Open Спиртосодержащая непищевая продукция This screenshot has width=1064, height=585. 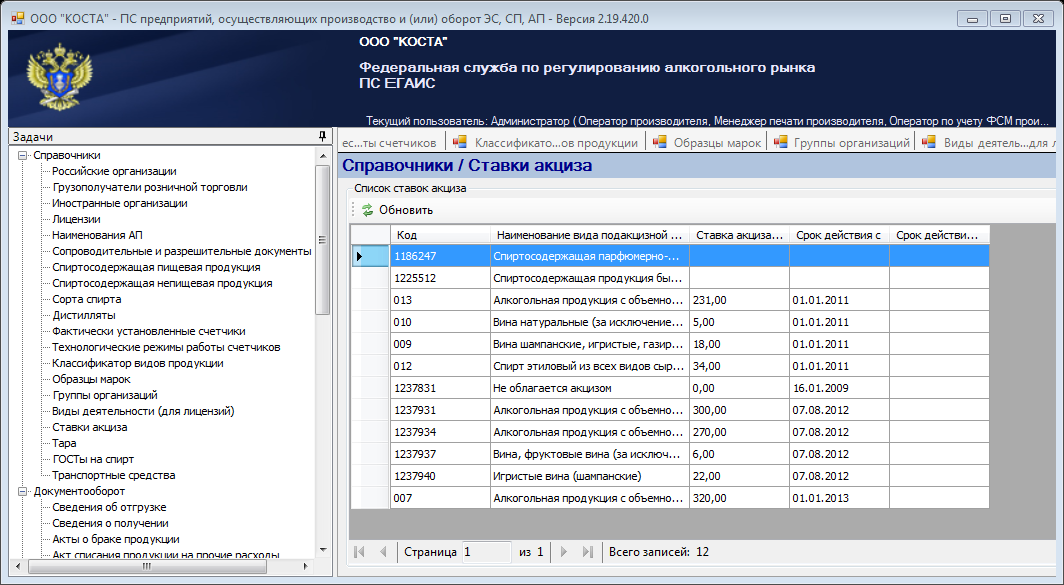coord(162,284)
